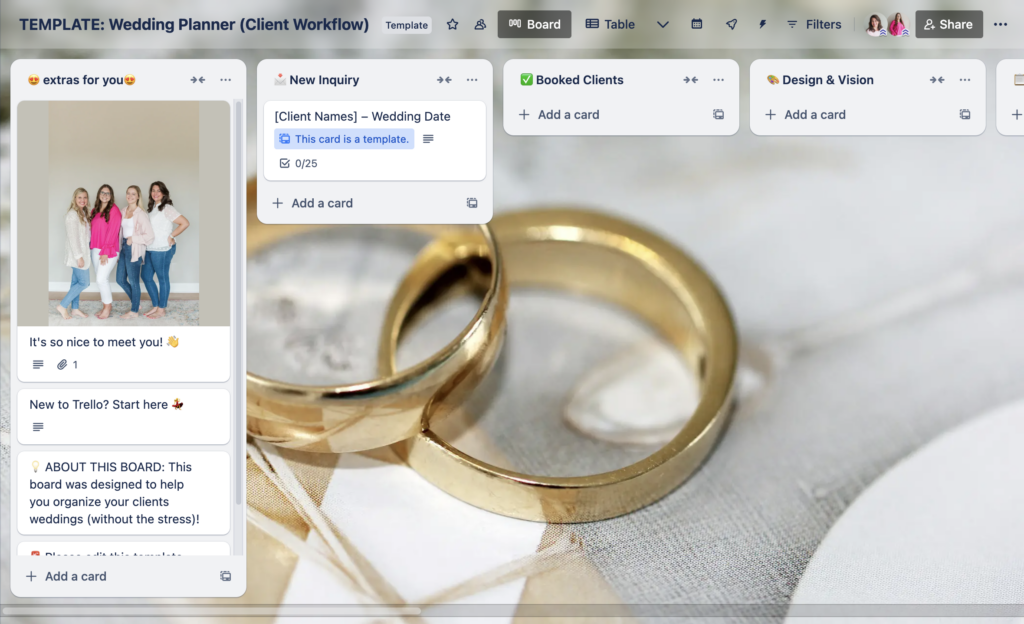This screenshot has width=1024, height=624.
Task: Add a card in New Inquiry
Action: coord(312,203)
